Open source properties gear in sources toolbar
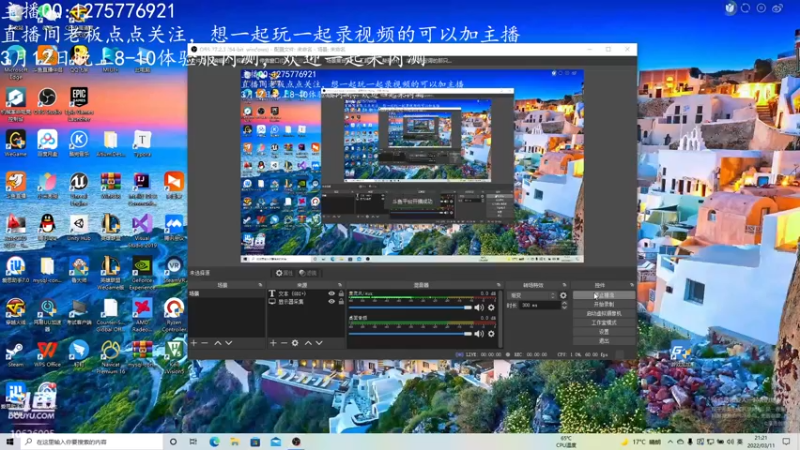 pos(295,343)
